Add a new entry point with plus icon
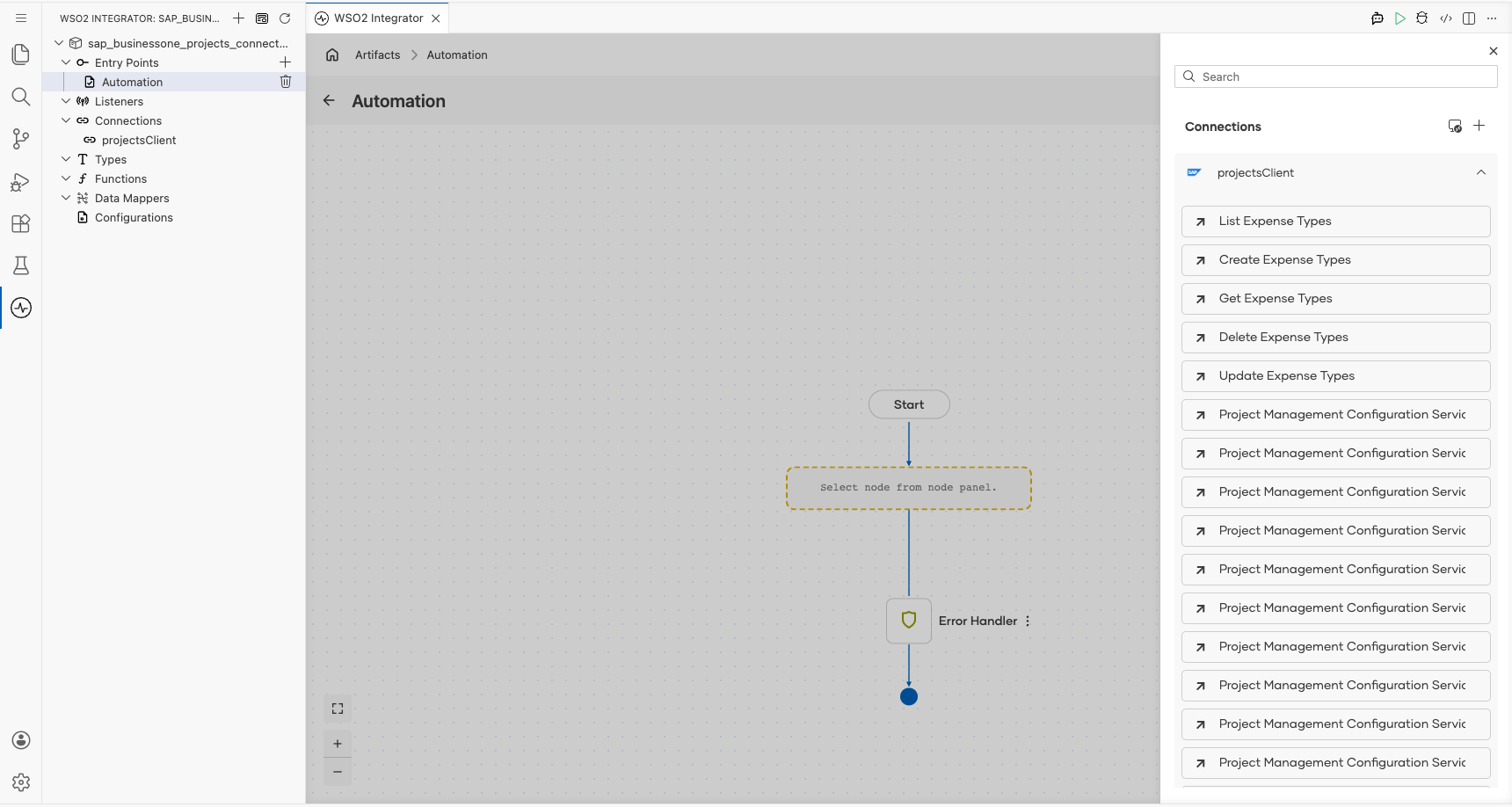The height and width of the screenshot is (807, 1512). 285,62
